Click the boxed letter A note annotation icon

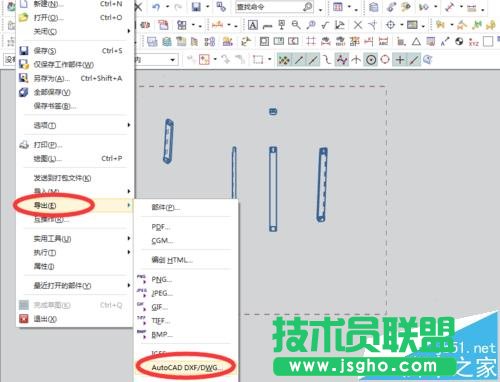point(253,25)
